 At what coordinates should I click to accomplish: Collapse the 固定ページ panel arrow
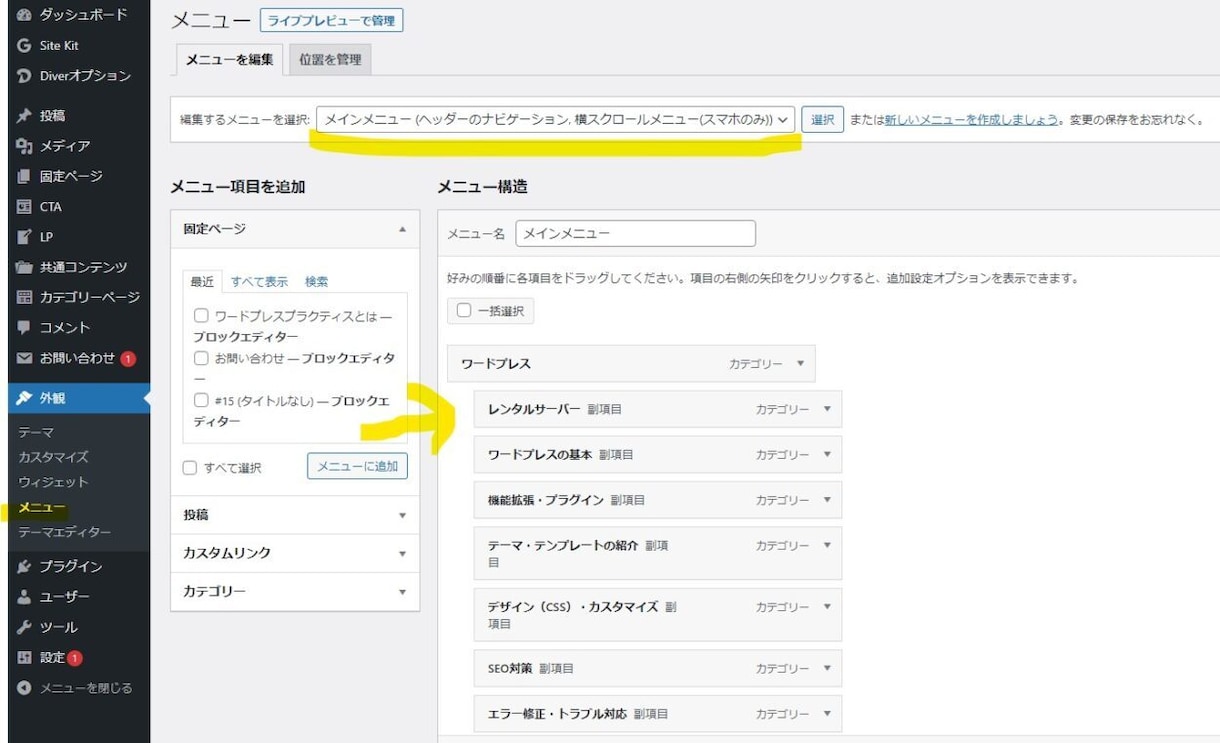(402, 229)
